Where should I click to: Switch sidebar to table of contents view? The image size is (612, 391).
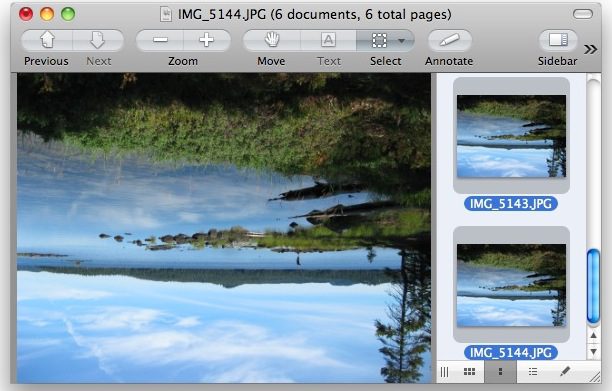(533, 372)
